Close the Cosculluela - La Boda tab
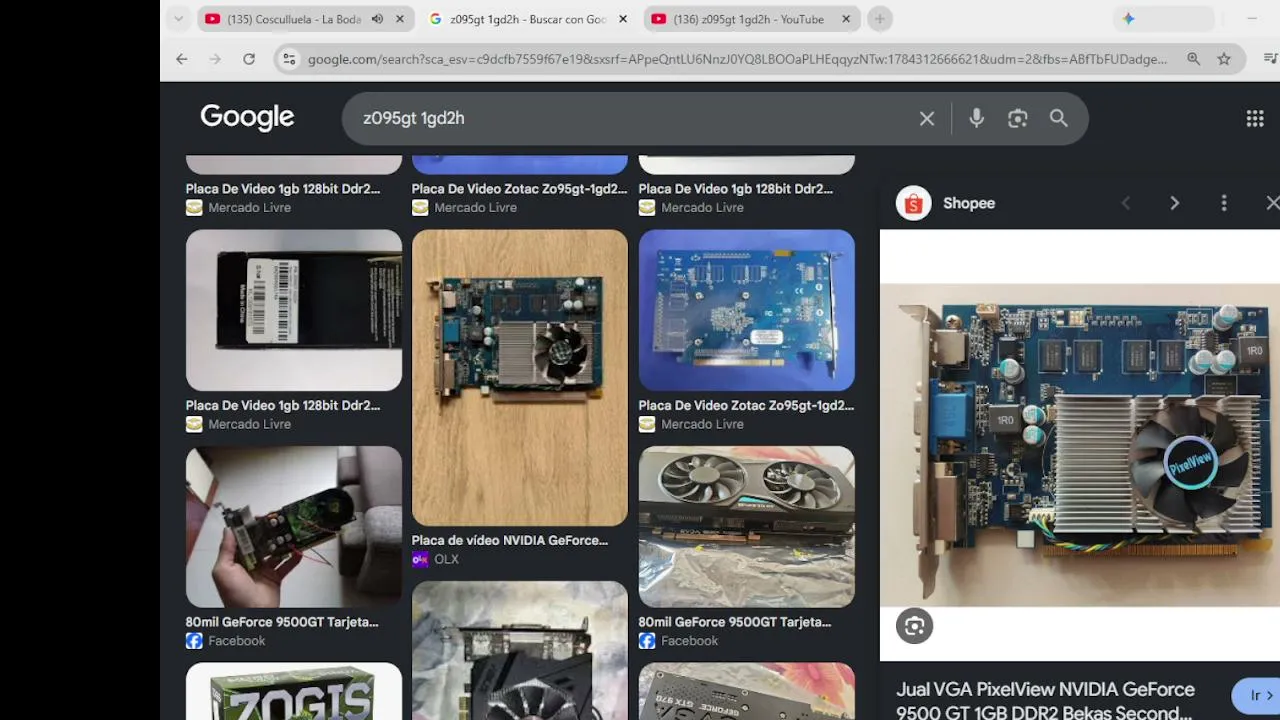1280x720 pixels. [400, 19]
